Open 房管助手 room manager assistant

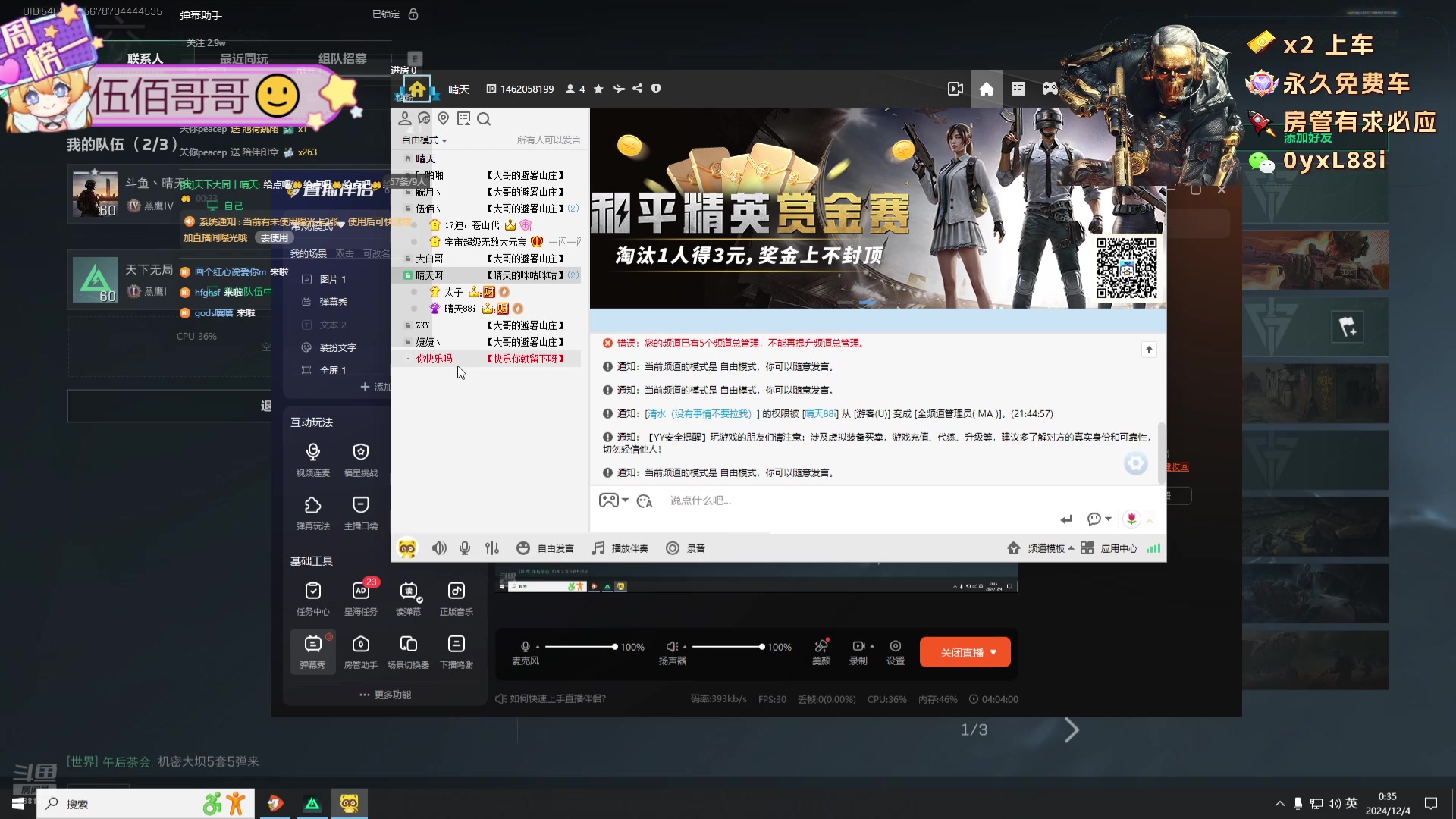pyautogui.click(x=361, y=651)
